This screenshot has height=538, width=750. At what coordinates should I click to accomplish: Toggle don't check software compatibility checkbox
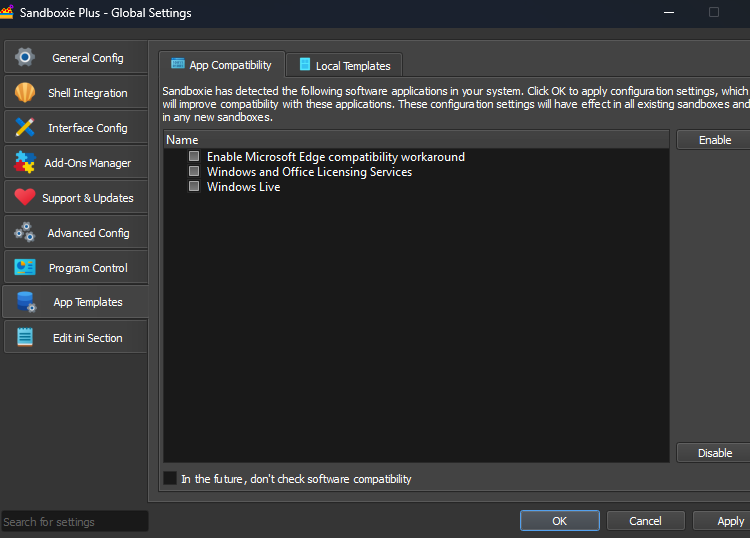[x=170, y=478]
